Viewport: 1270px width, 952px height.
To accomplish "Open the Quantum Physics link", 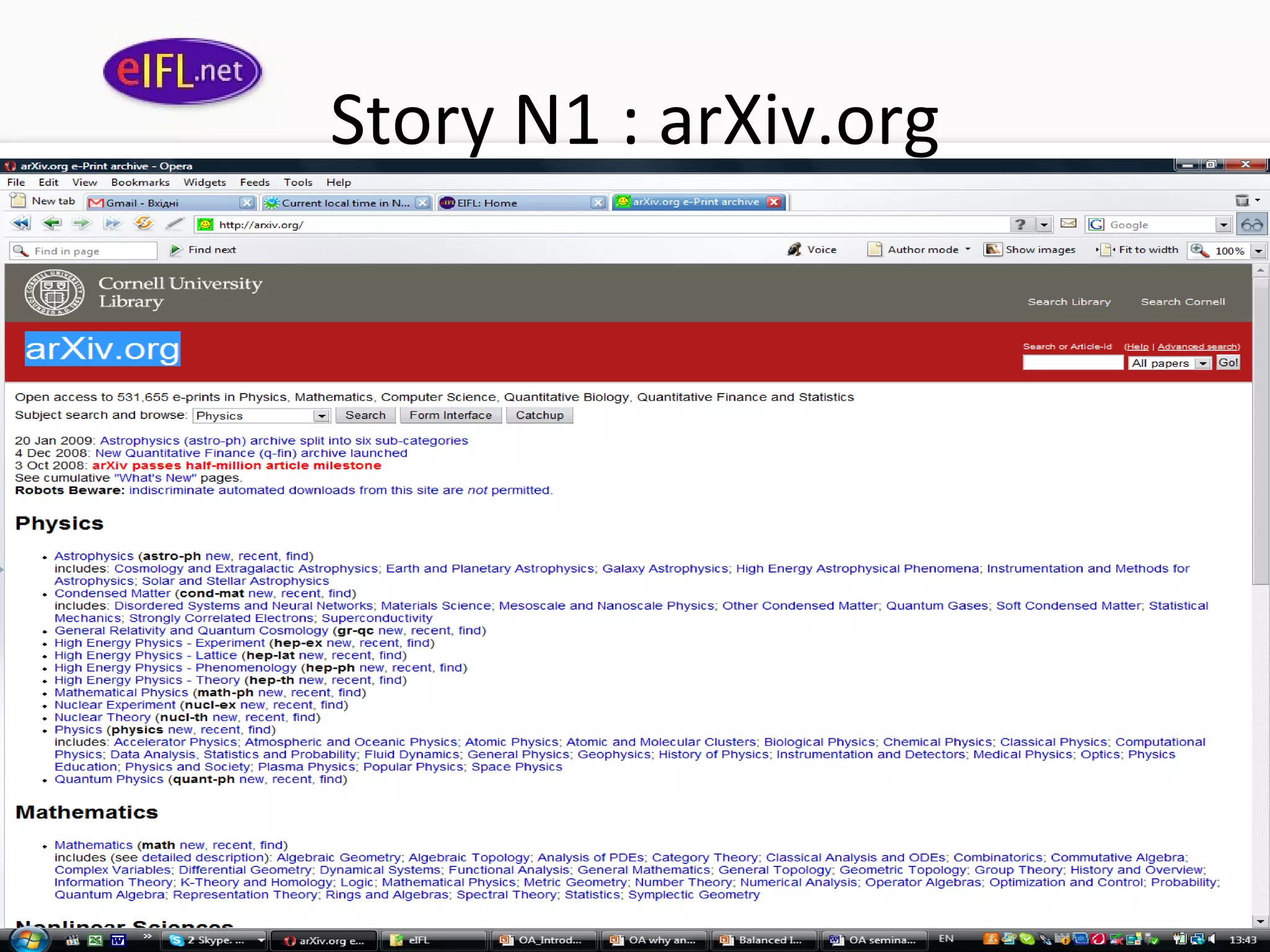I will tap(109, 779).
